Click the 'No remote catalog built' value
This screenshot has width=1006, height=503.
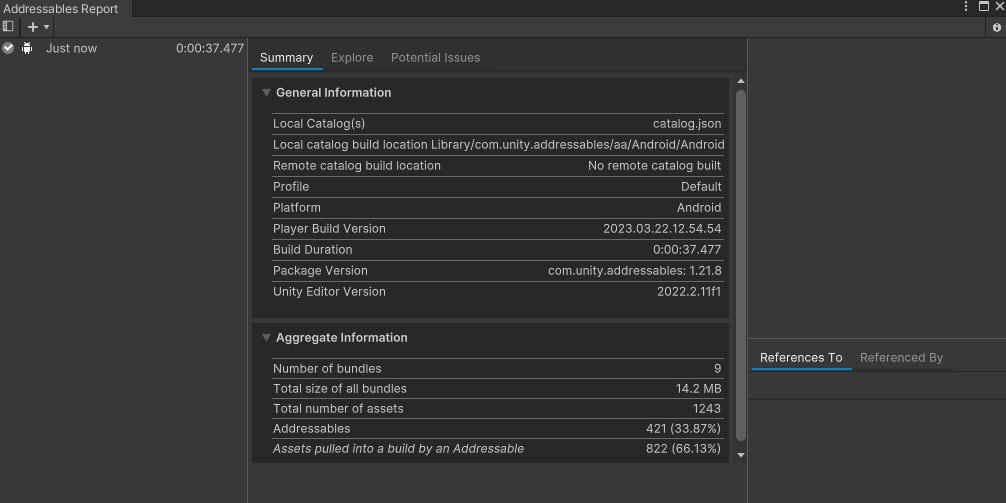[x=654, y=166]
